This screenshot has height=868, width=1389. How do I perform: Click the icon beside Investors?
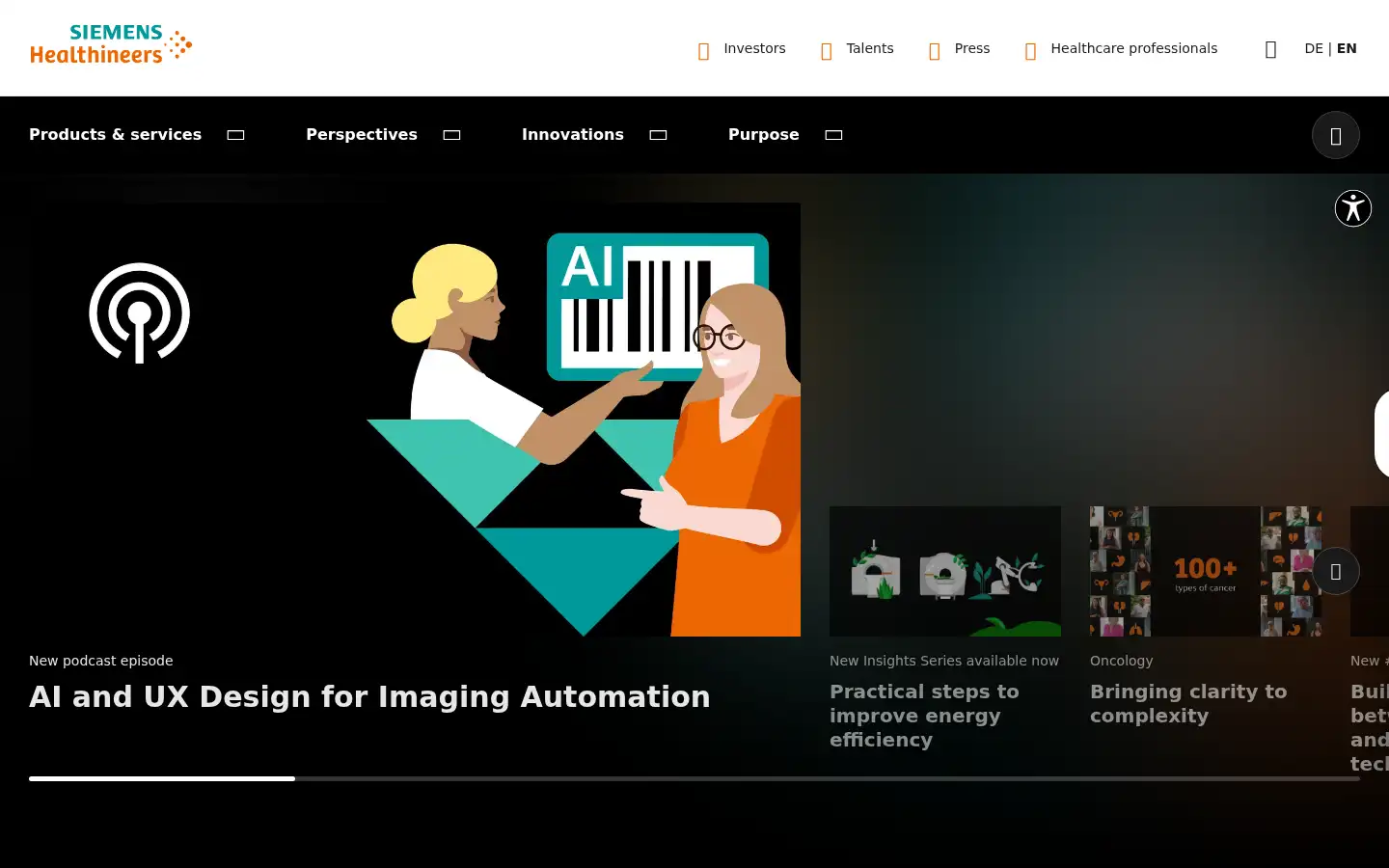703,50
